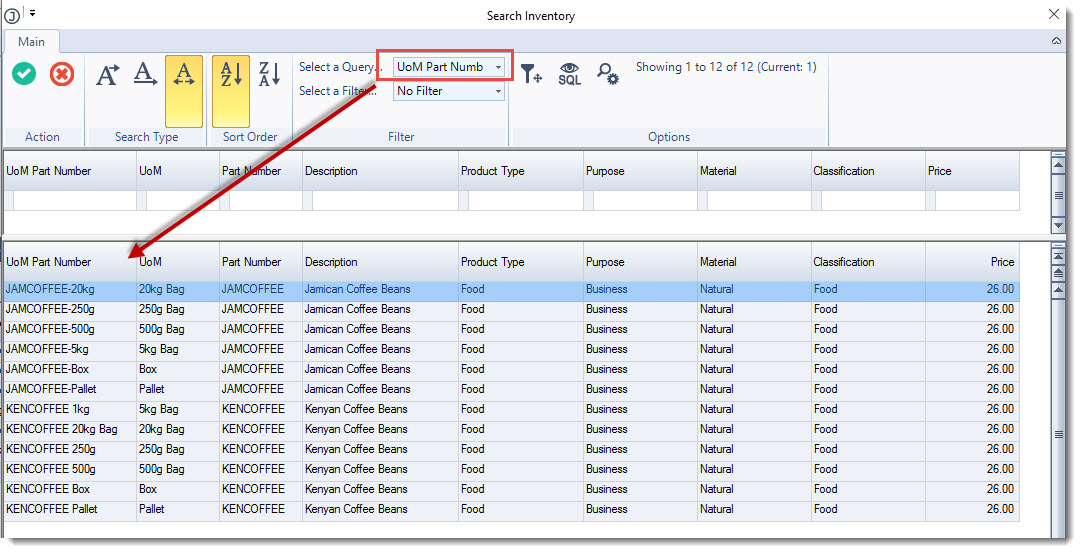Image resolution: width=1081 pixels, height=553 pixels.
Task: Switch to the Main ribbon tab
Action: [32, 41]
